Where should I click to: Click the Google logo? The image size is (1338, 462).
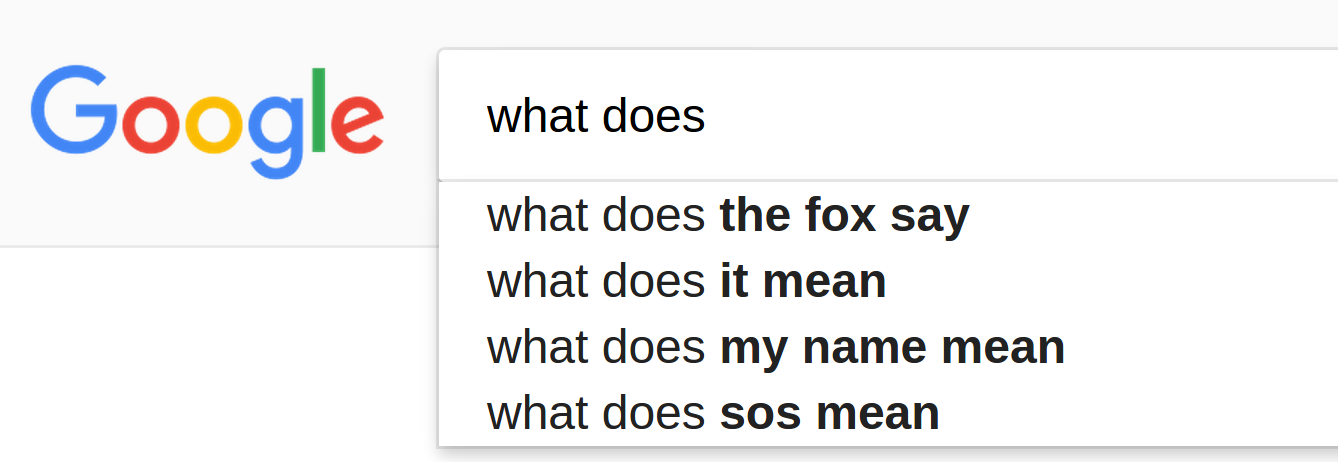point(207,120)
